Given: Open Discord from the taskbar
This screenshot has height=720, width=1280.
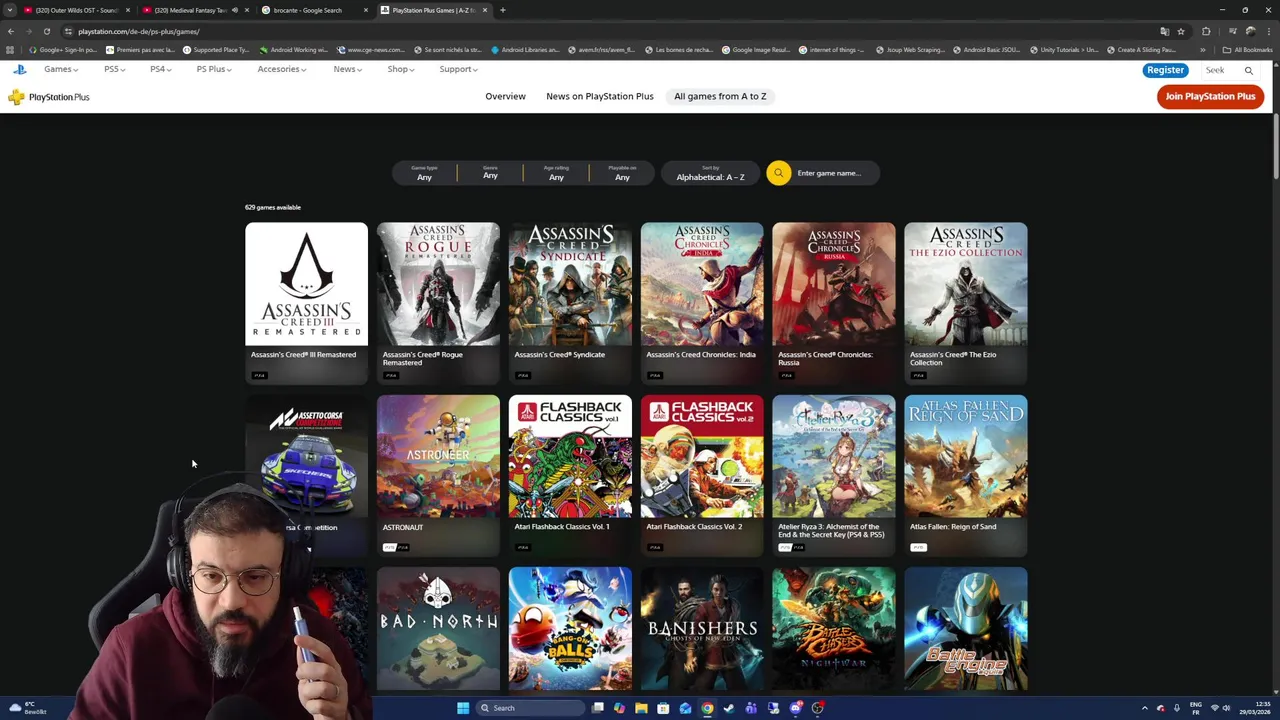Looking at the screenshot, I should pos(795,708).
